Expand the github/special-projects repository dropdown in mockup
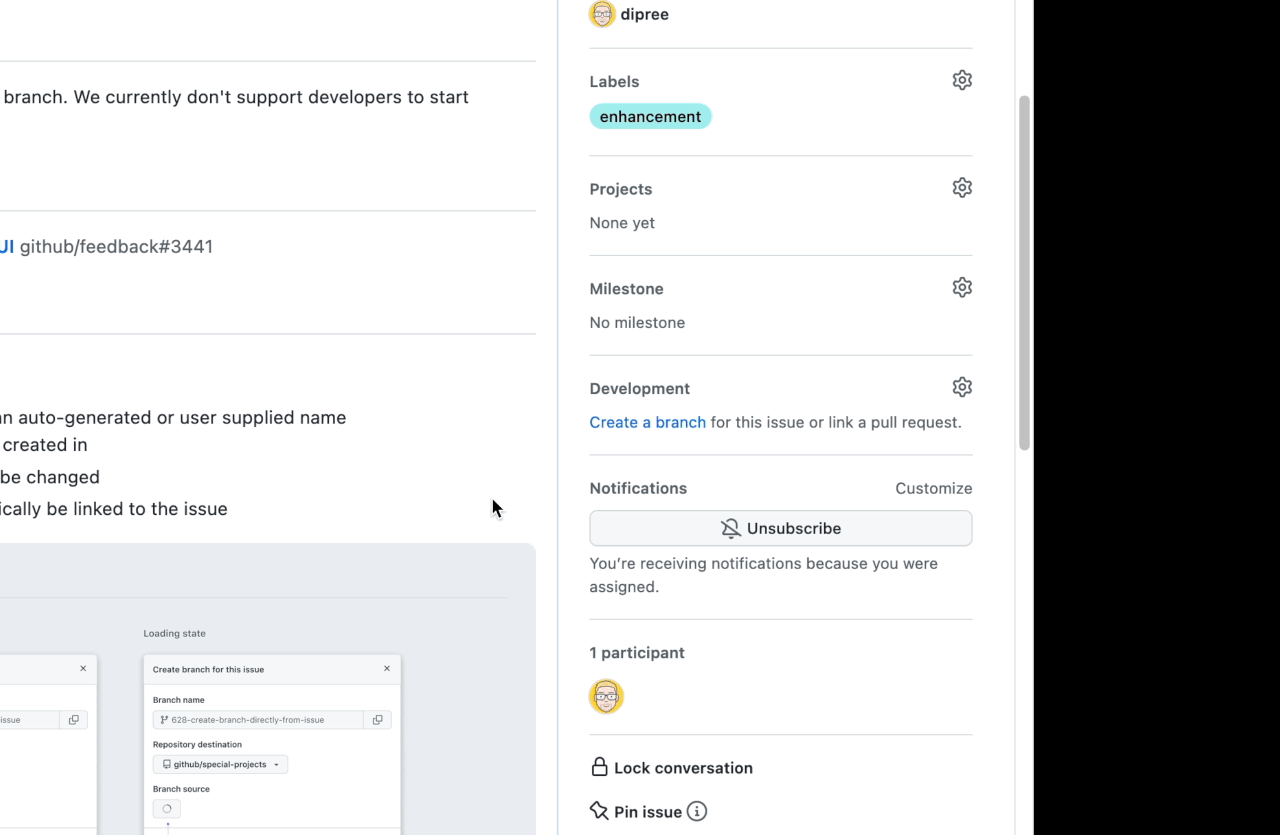The height and width of the screenshot is (835, 1280). (x=220, y=764)
